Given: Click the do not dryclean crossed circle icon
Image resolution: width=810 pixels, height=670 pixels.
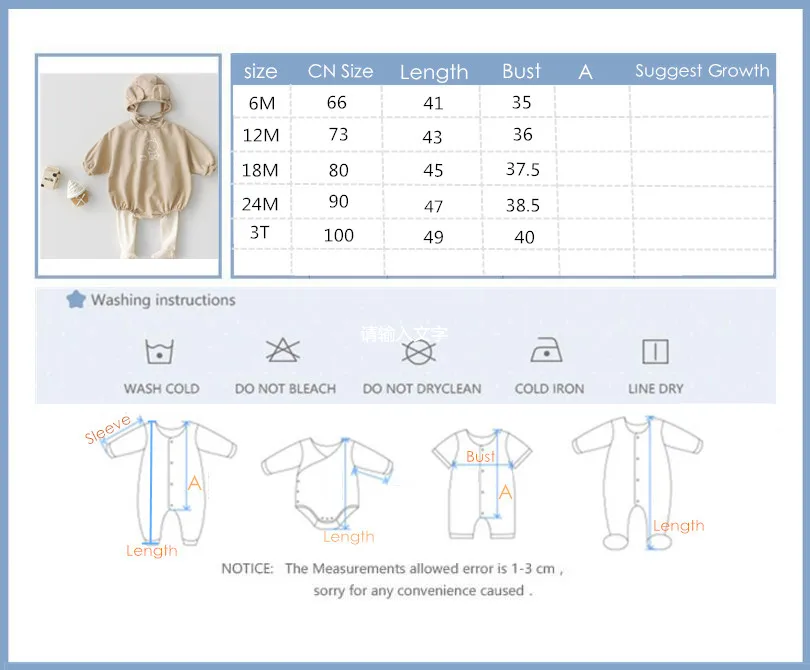Looking at the screenshot, I should 418,353.
